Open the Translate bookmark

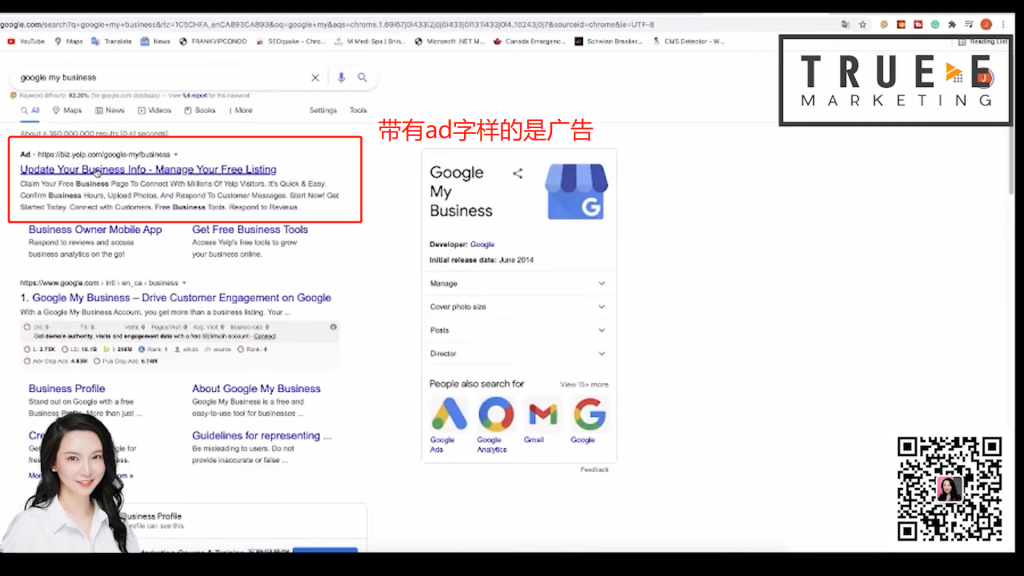coord(112,41)
